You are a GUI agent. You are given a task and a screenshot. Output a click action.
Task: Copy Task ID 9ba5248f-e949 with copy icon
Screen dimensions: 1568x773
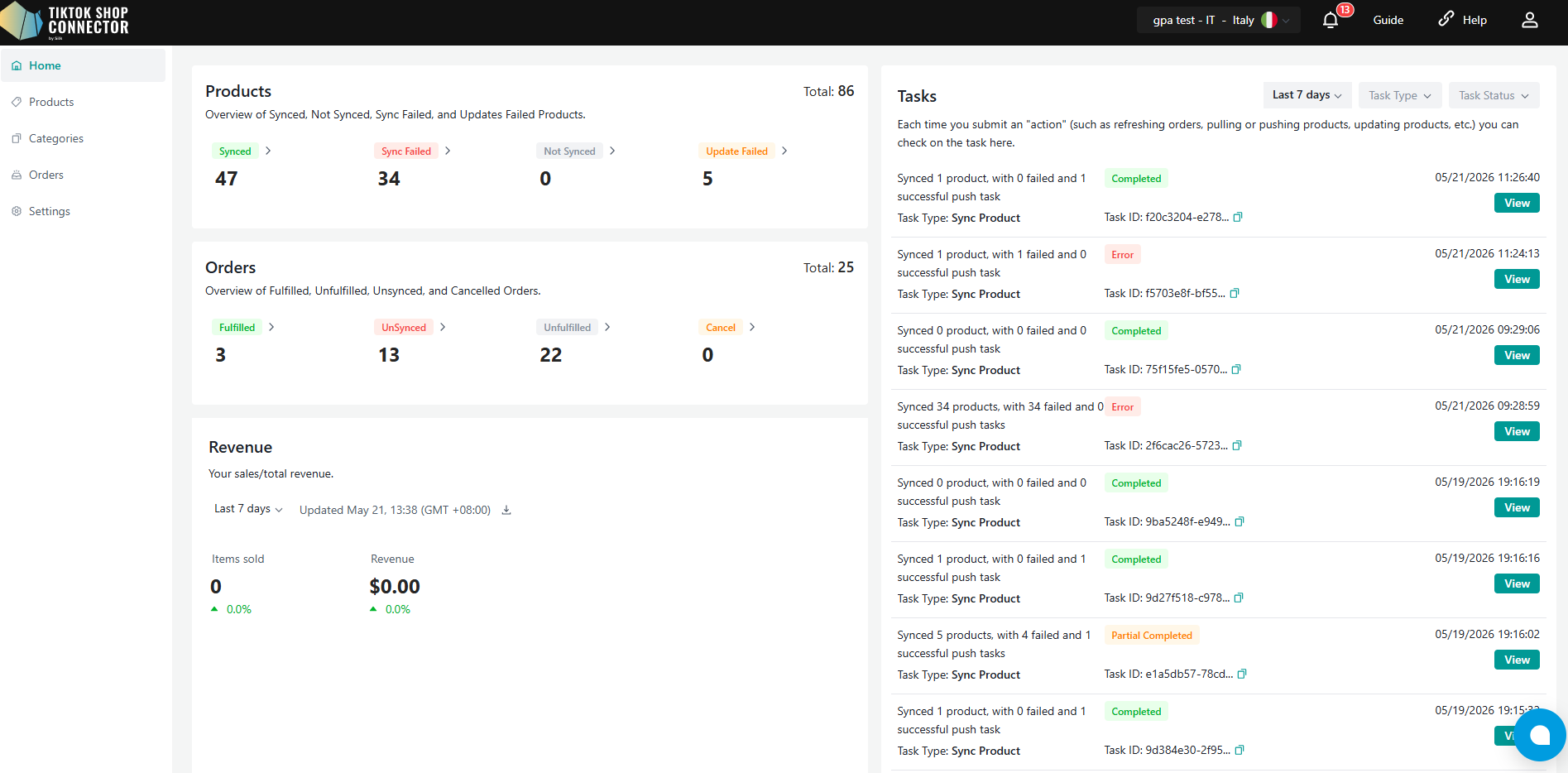tap(1240, 521)
